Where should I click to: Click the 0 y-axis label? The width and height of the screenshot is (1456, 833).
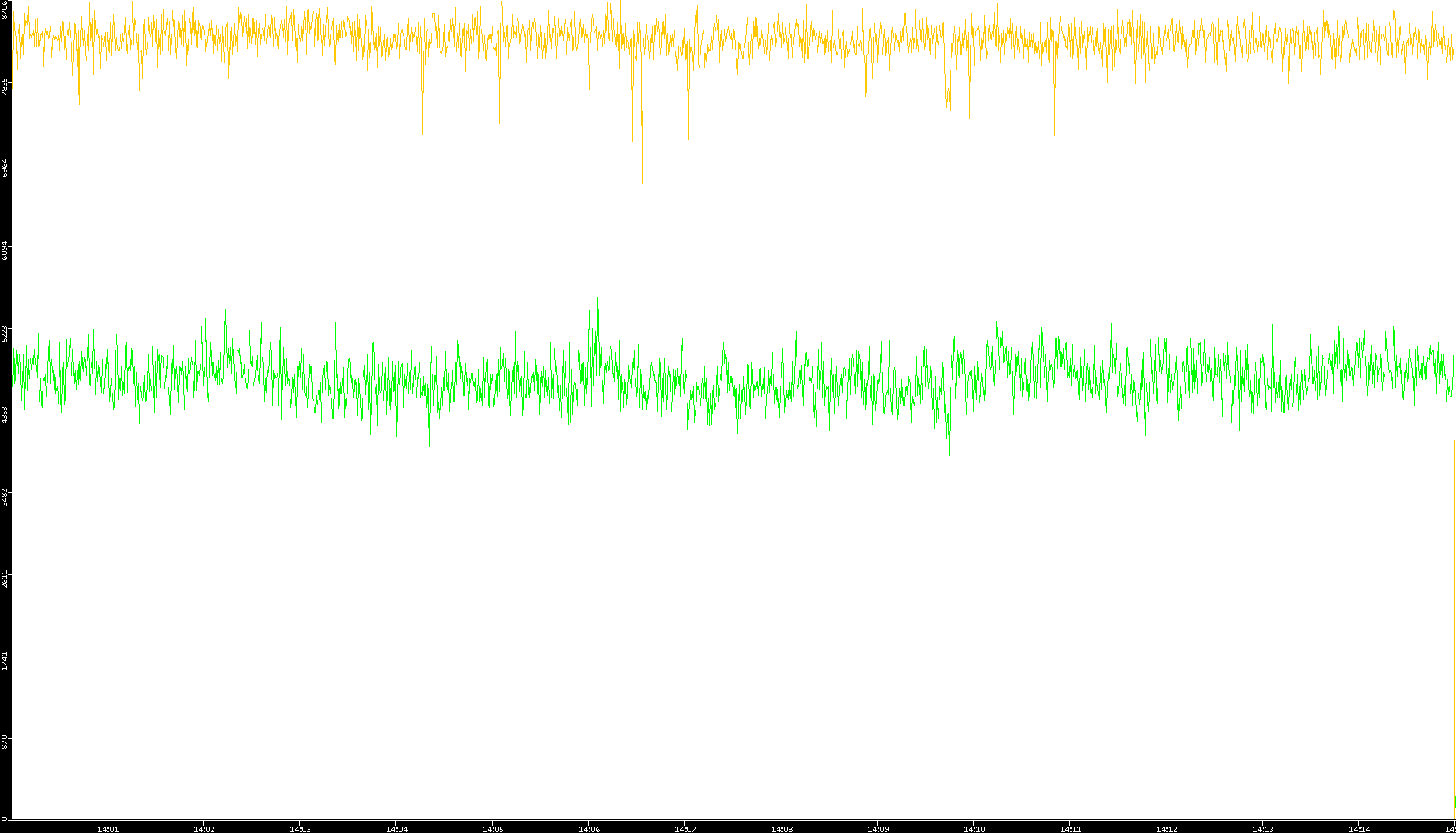(x=5, y=819)
